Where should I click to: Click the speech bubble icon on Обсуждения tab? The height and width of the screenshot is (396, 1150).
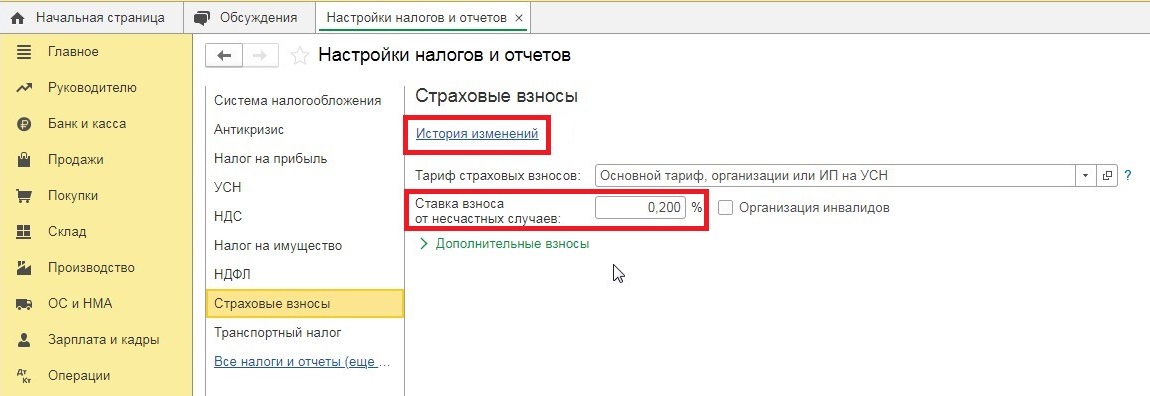(x=202, y=18)
